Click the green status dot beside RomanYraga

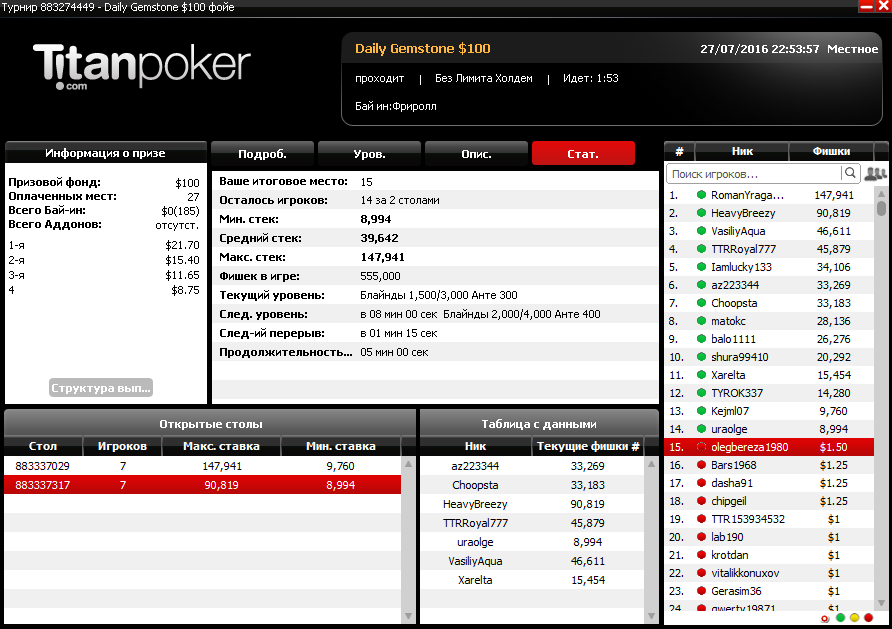click(x=701, y=195)
